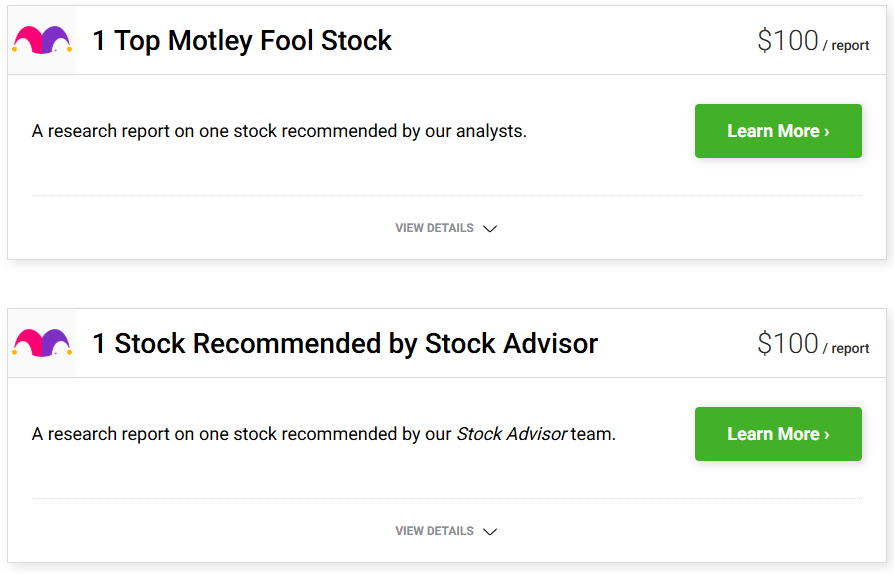The width and height of the screenshot is (894, 574).
Task: Click the jester hat icon beside Top Motley Fool Stock
Action: pos(42,40)
